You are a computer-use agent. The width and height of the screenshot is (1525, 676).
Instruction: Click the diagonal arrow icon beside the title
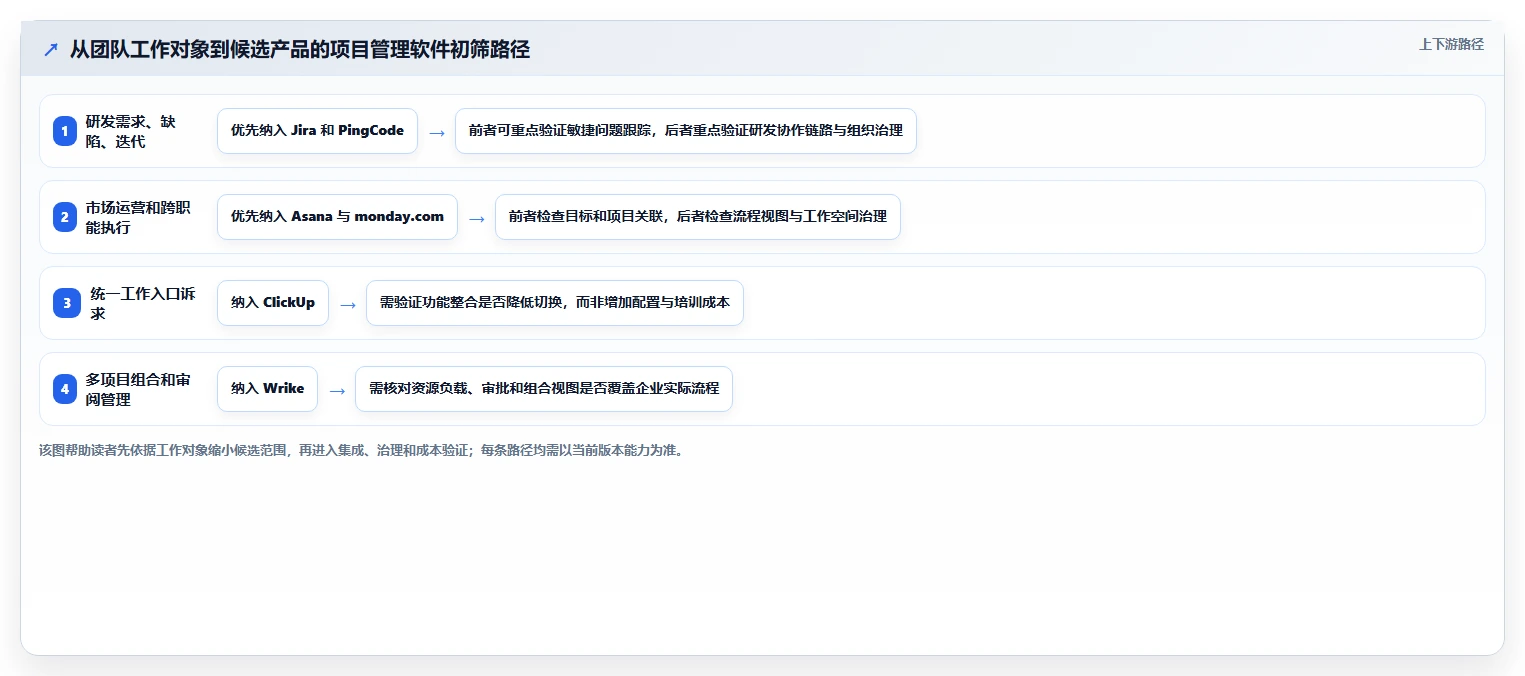click(x=51, y=50)
